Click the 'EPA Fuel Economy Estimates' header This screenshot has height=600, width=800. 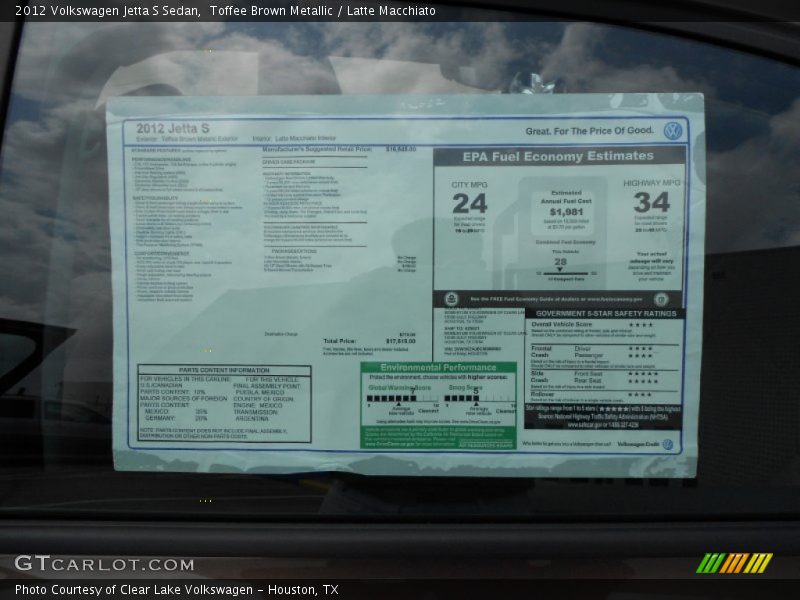(558, 156)
